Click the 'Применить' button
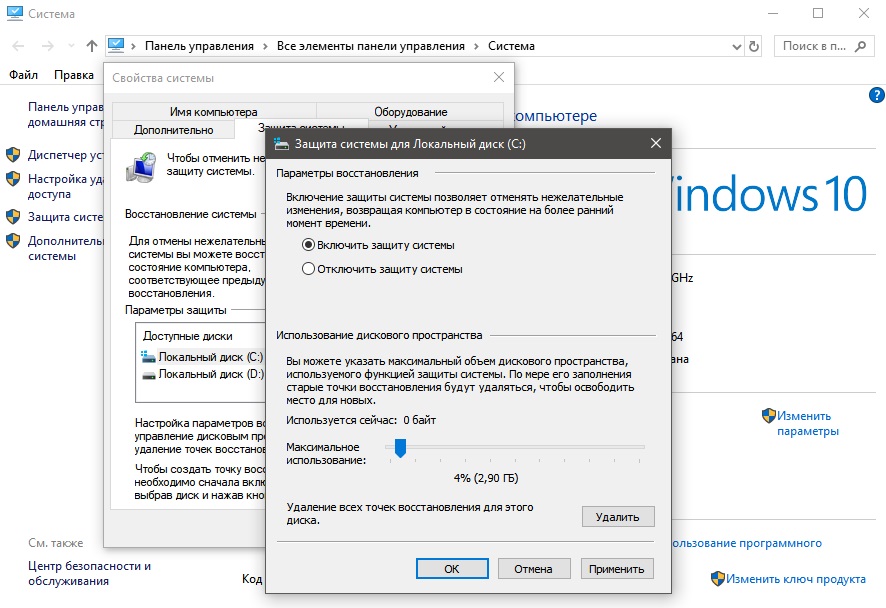The image size is (886, 608). (616, 568)
